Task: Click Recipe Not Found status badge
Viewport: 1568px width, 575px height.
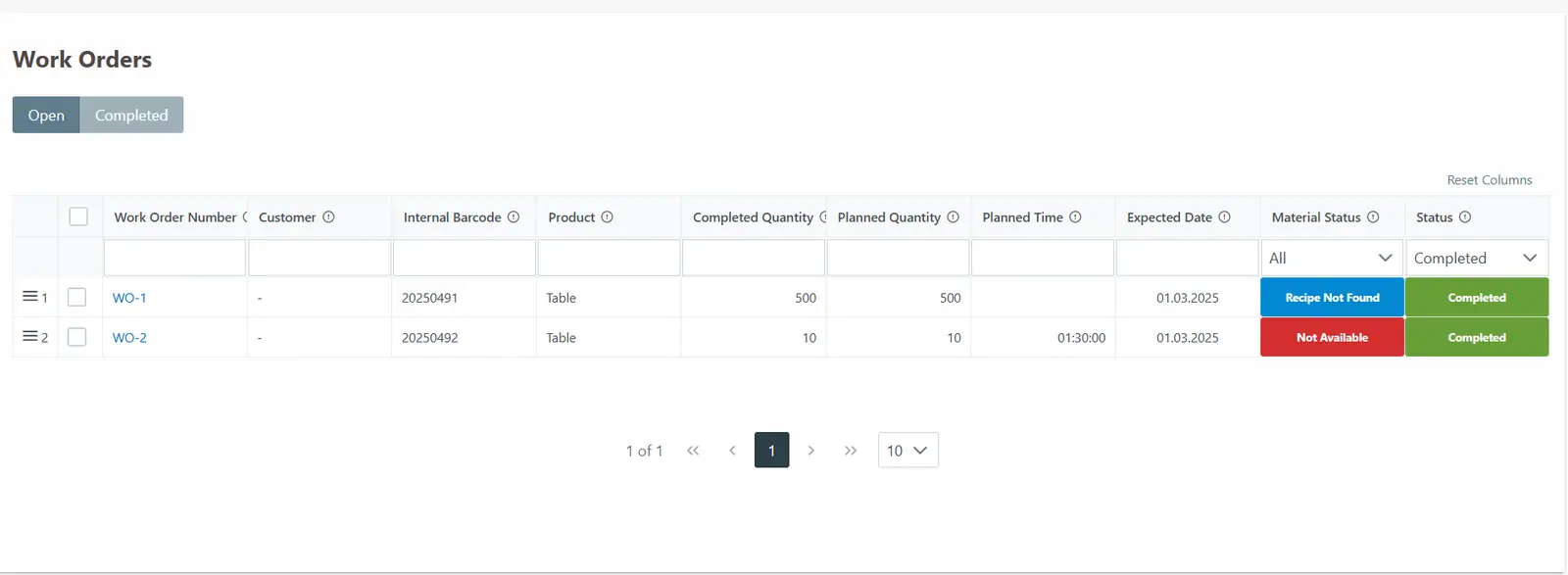Action: [x=1332, y=298]
